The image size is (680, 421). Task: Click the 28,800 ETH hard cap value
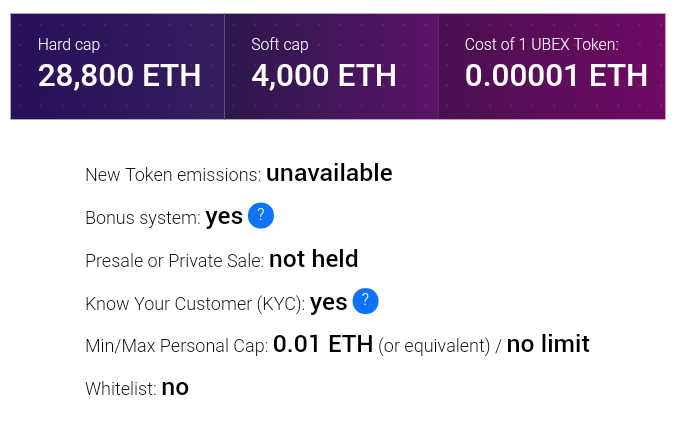119,76
